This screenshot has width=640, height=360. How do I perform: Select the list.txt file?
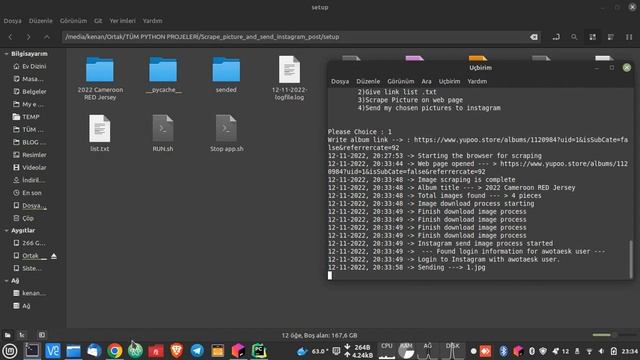click(x=100, y=133)
